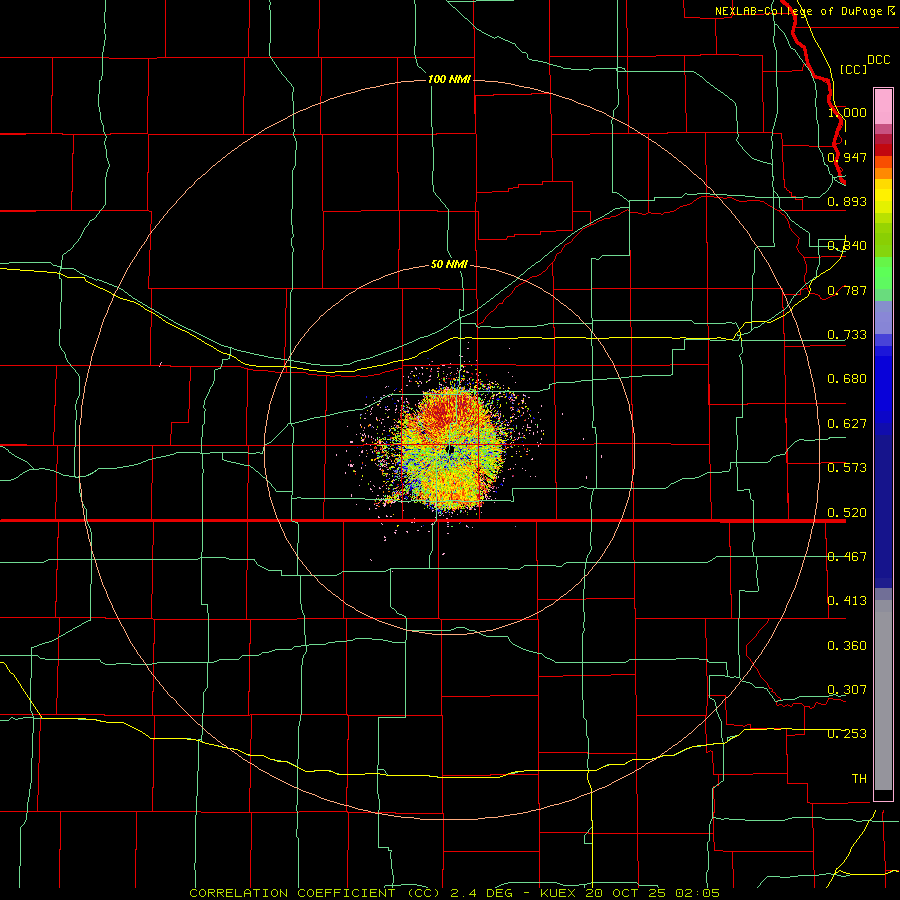Click the 0.680 color scale value
The width and height of the screenshot is (900, 900).
point(847,378)
